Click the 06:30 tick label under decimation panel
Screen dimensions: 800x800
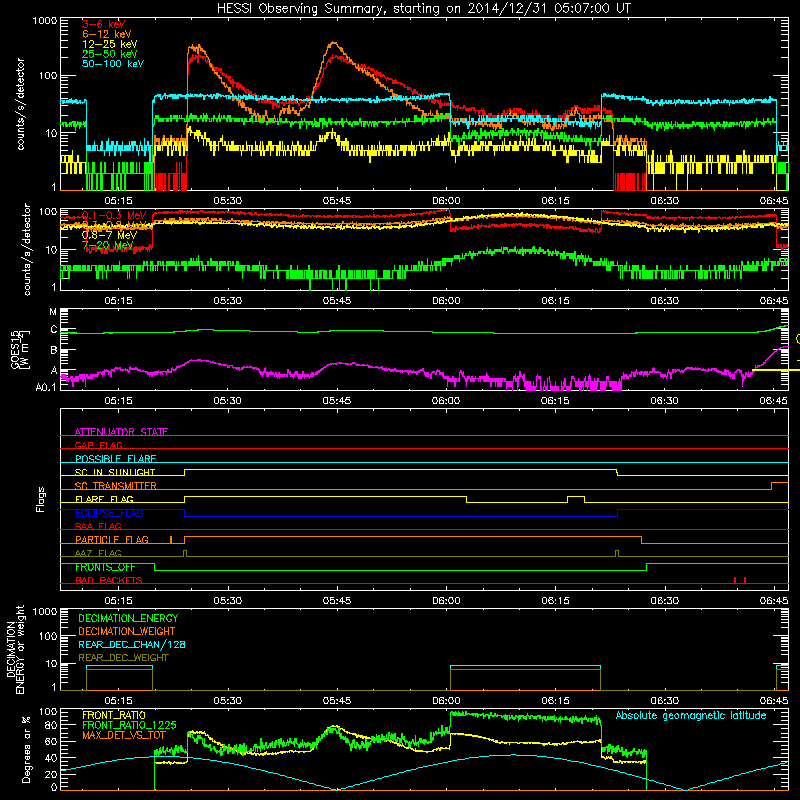(x=664, y=701)
